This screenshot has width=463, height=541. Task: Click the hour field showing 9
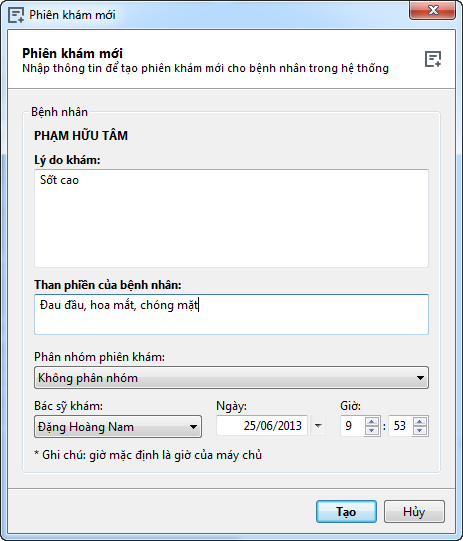click(x=352, y=426)
